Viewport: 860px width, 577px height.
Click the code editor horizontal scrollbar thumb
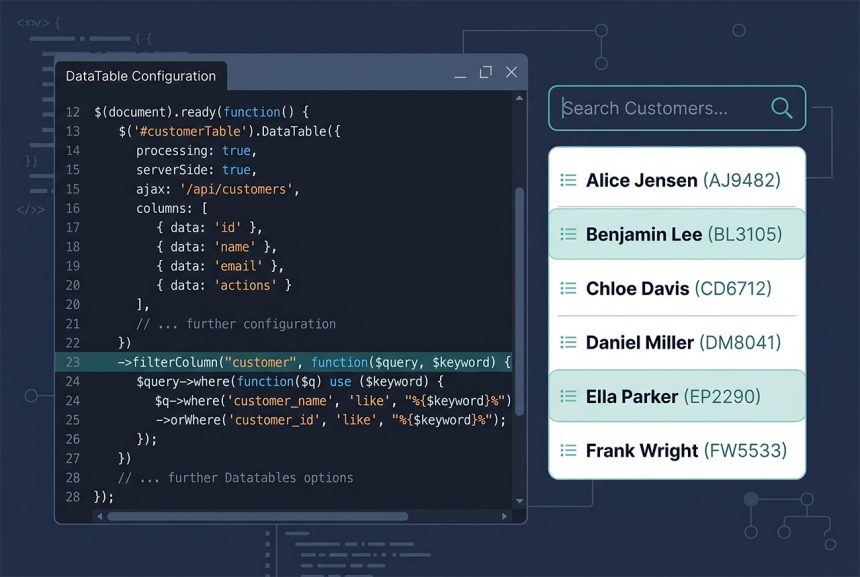(258, 516)
